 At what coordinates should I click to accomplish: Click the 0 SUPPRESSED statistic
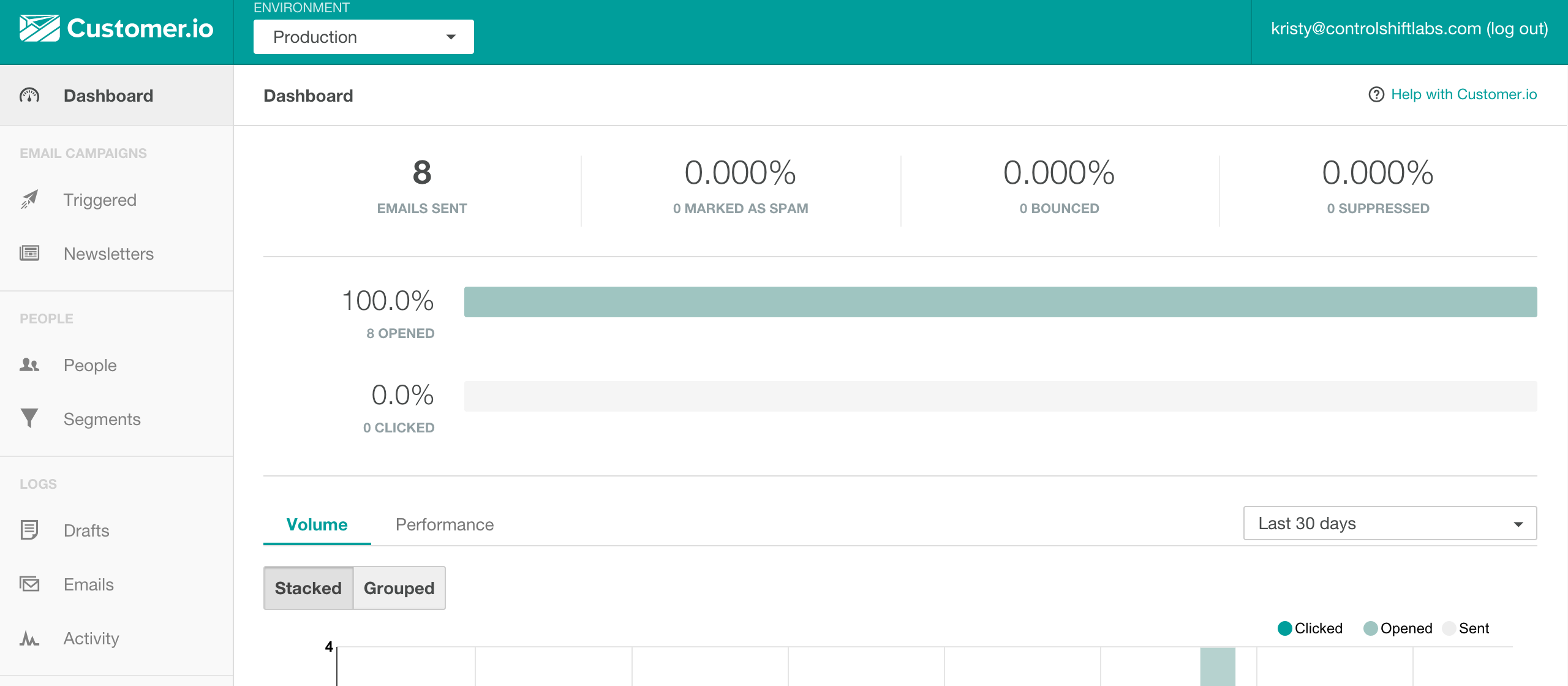[1378, 186]
